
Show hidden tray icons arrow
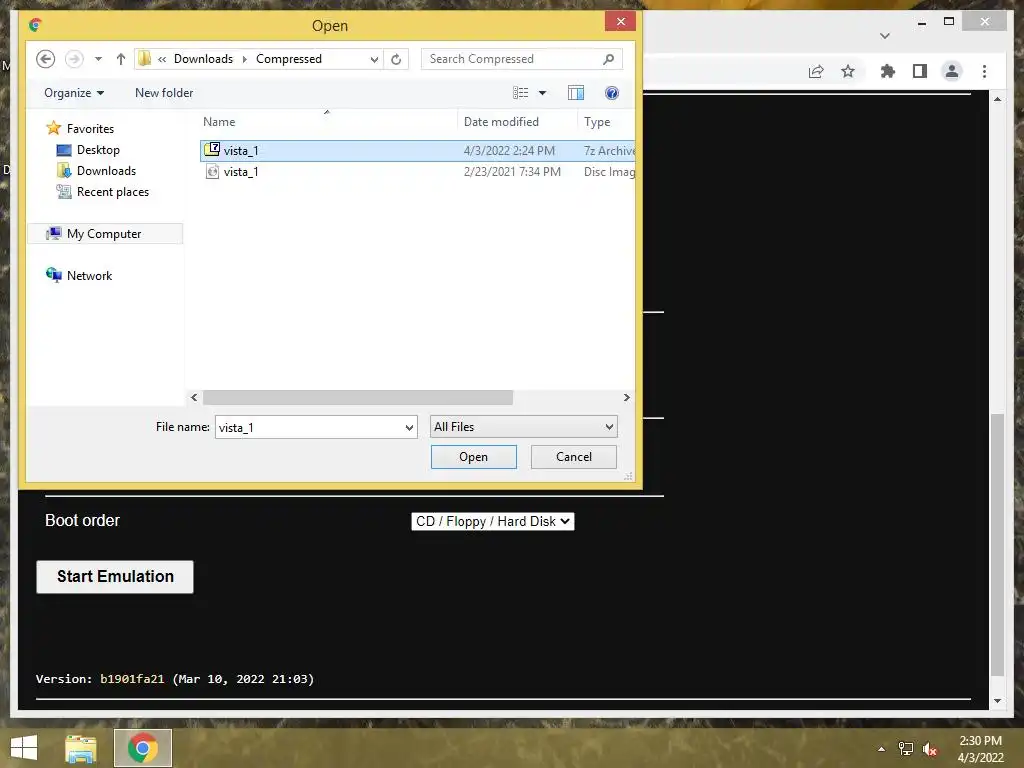[882, 749]
